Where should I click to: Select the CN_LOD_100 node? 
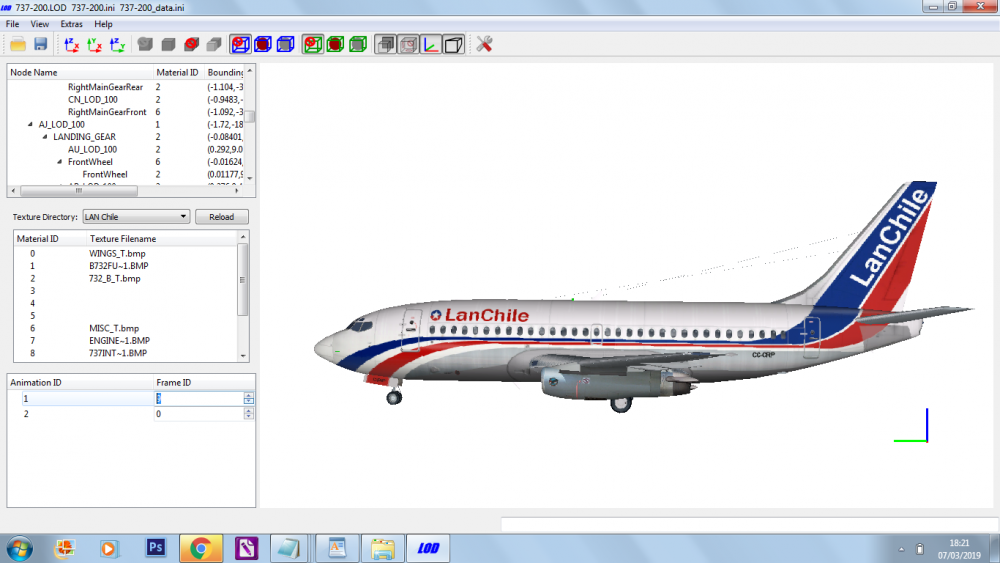click(92, 99)
